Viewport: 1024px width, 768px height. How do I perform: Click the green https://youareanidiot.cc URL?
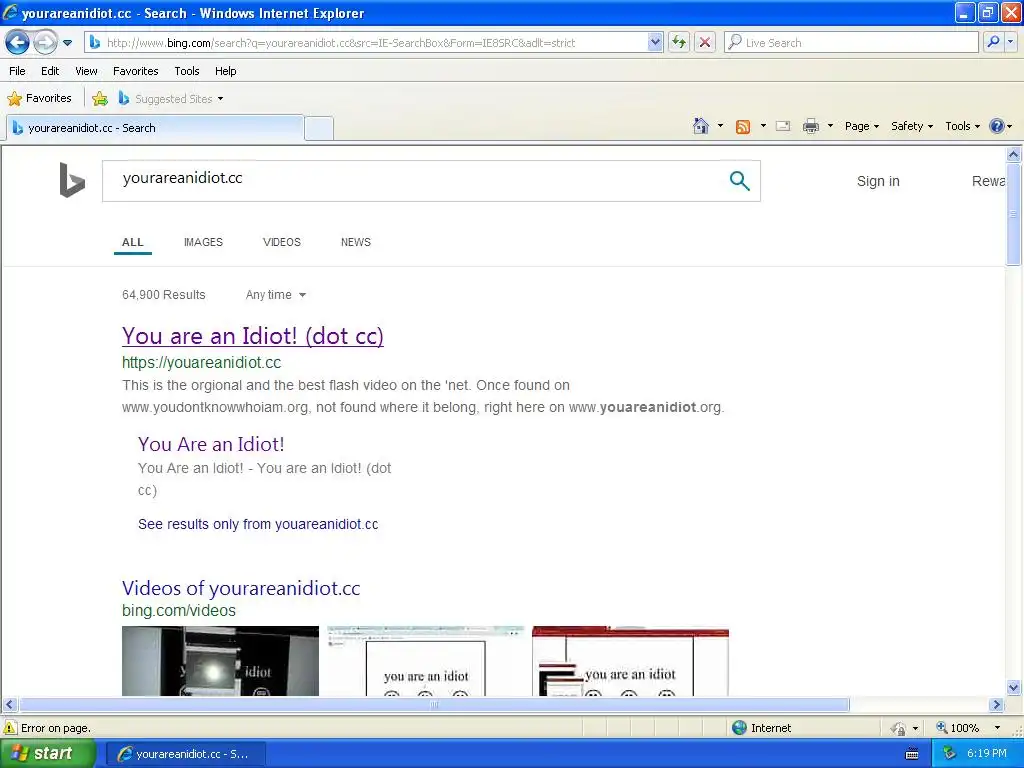pyautogui.click(x=201, y=362)
